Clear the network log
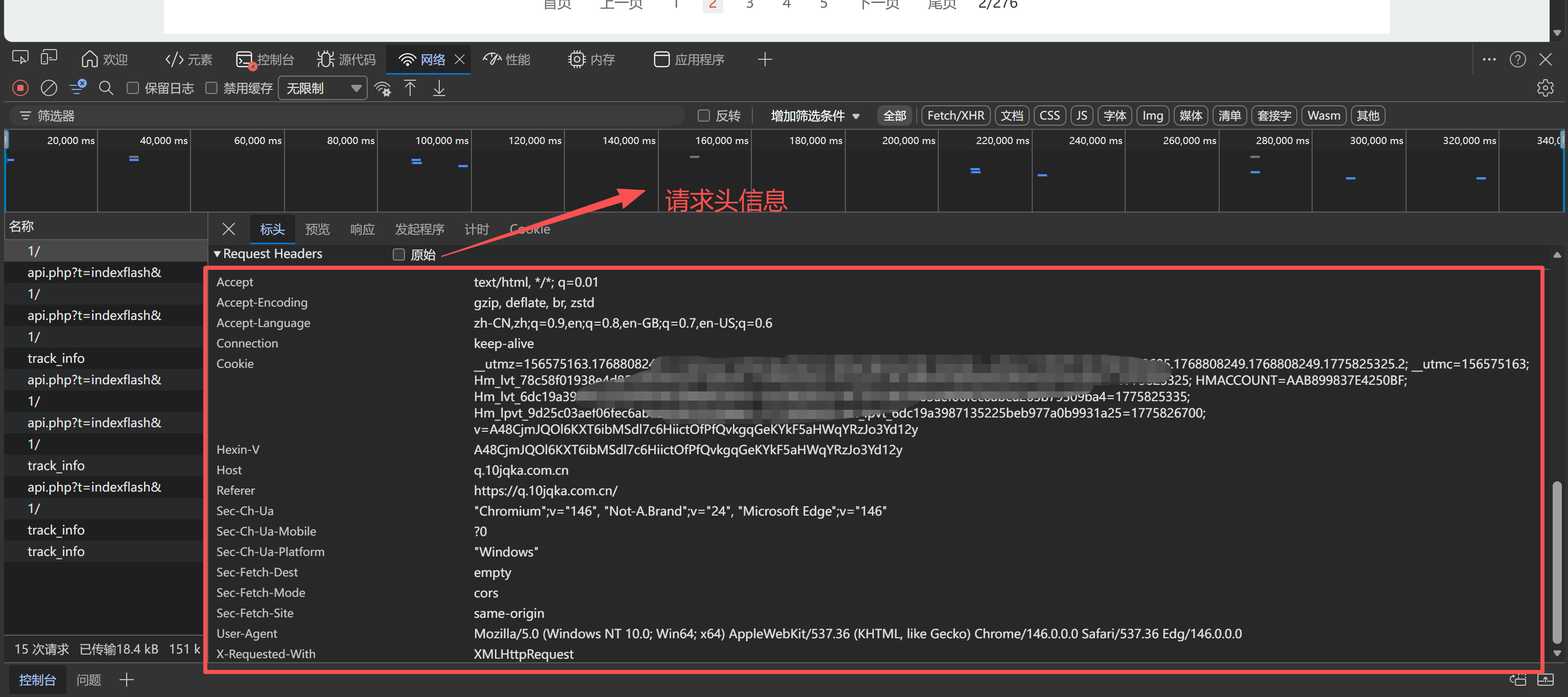Image resolution: width=1568 pixels, height=697 pixels. 49,88
